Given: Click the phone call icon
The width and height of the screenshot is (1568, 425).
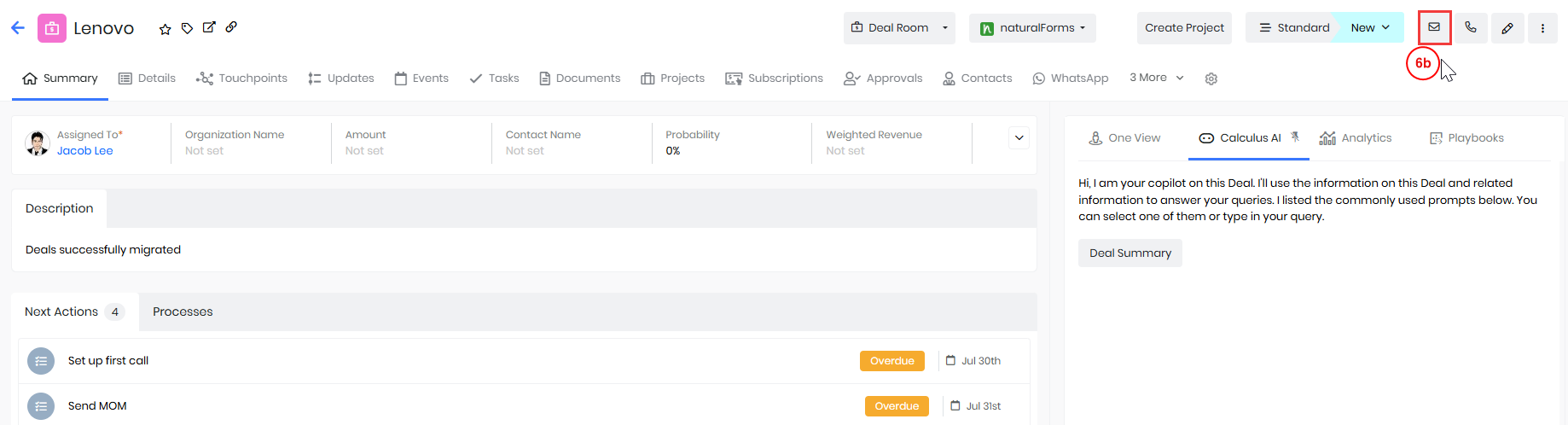Looking at the screenshot, I should [1471, 27].
